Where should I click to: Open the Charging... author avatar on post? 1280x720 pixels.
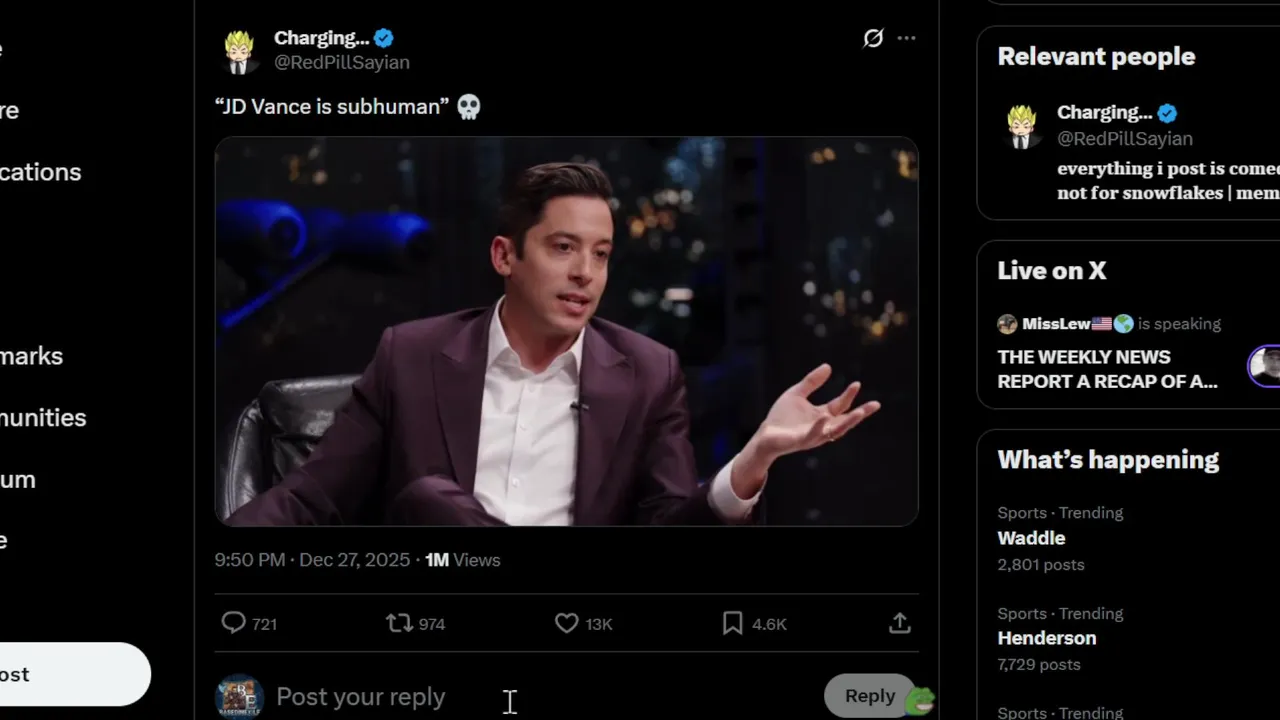(238, 51)
